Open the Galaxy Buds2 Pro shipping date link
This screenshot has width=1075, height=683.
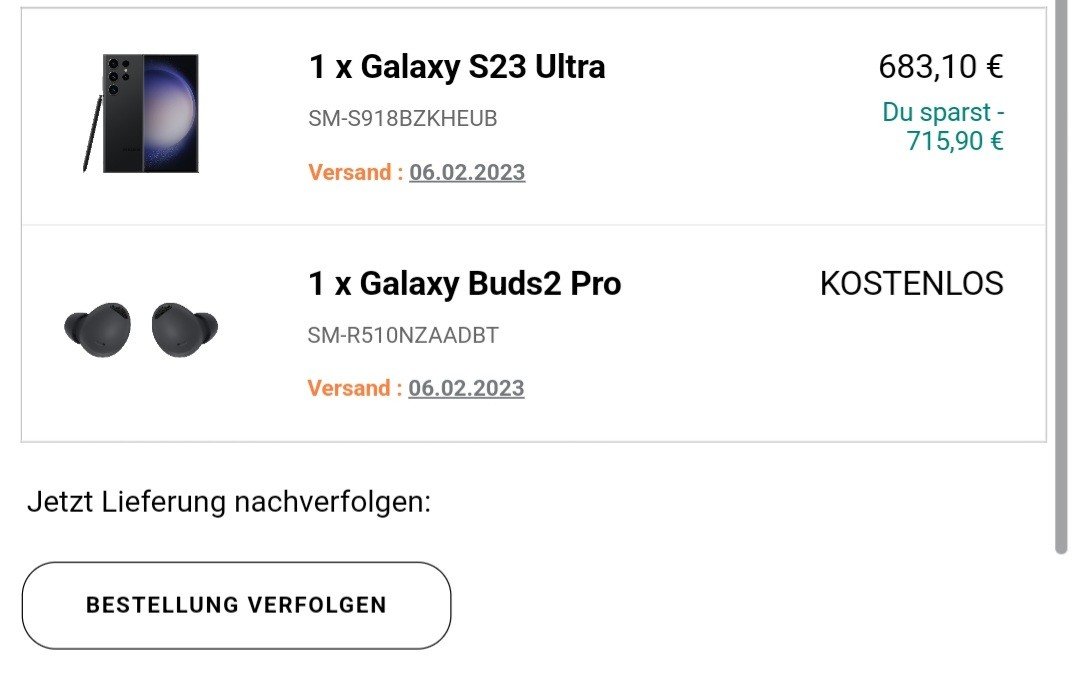466,388
